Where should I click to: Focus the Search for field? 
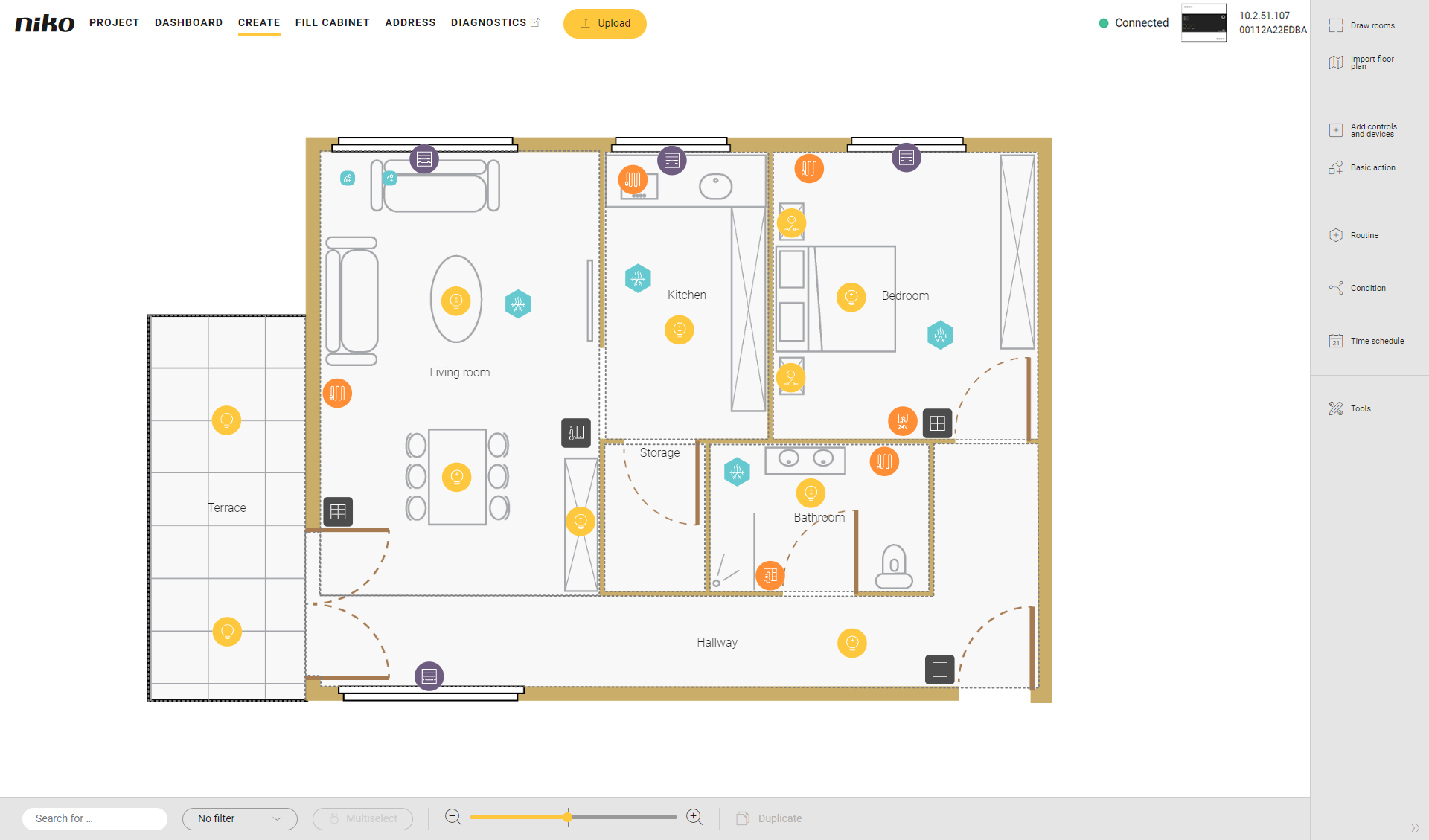pyautogui.click(x=95, y=818)
